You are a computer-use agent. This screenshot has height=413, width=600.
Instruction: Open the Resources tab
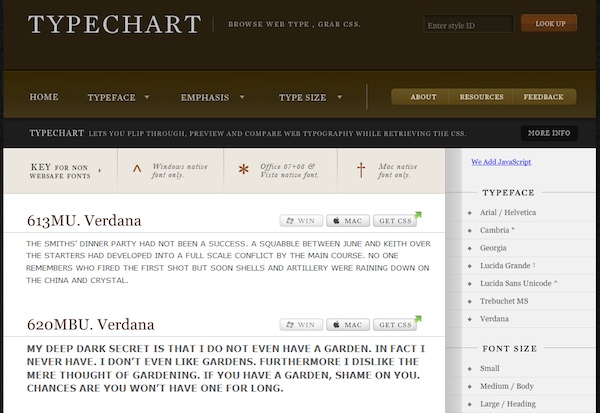481,97
